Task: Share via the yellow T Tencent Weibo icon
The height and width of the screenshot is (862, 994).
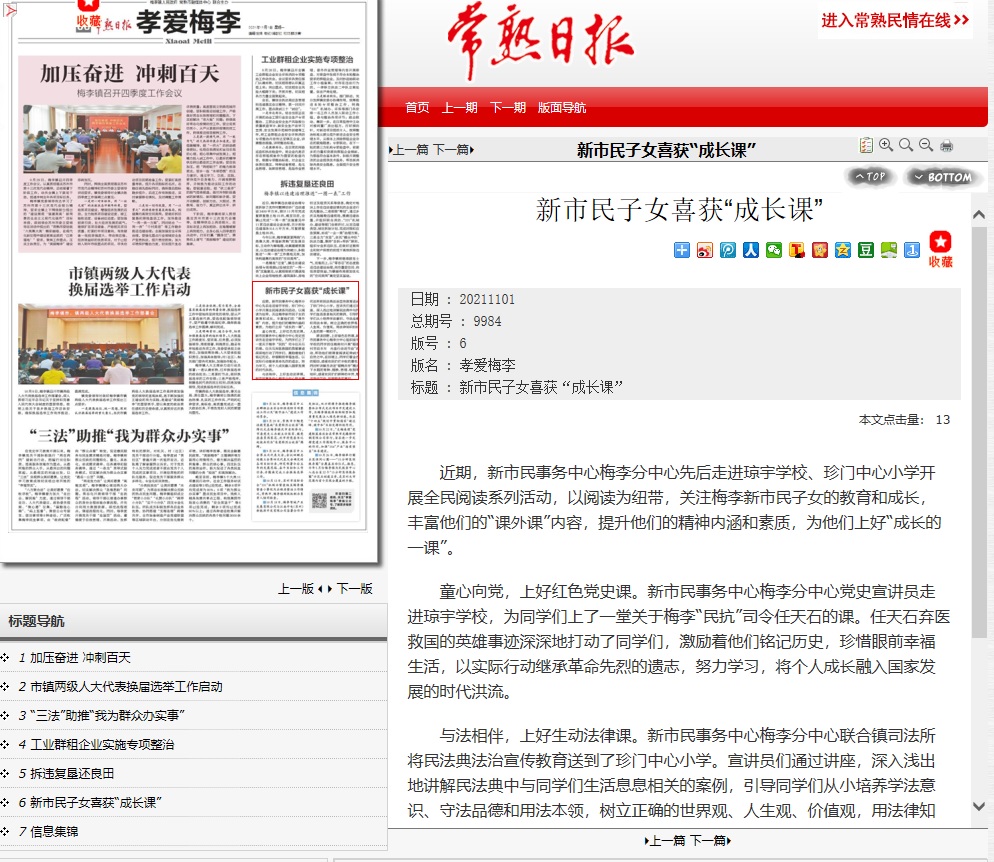Action: point(797,250)
